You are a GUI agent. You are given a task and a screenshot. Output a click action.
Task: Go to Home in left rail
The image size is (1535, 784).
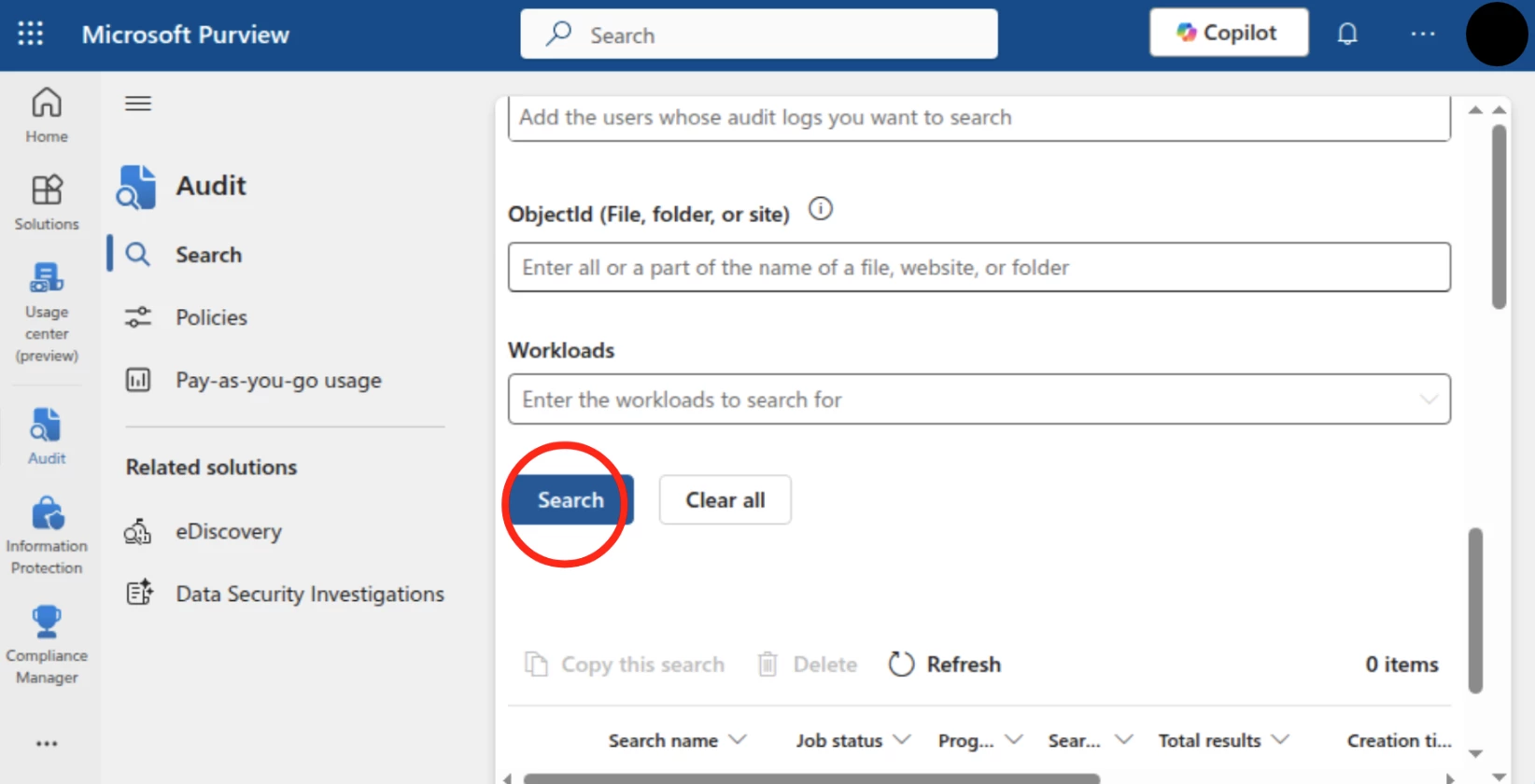(x=47, y=115)
